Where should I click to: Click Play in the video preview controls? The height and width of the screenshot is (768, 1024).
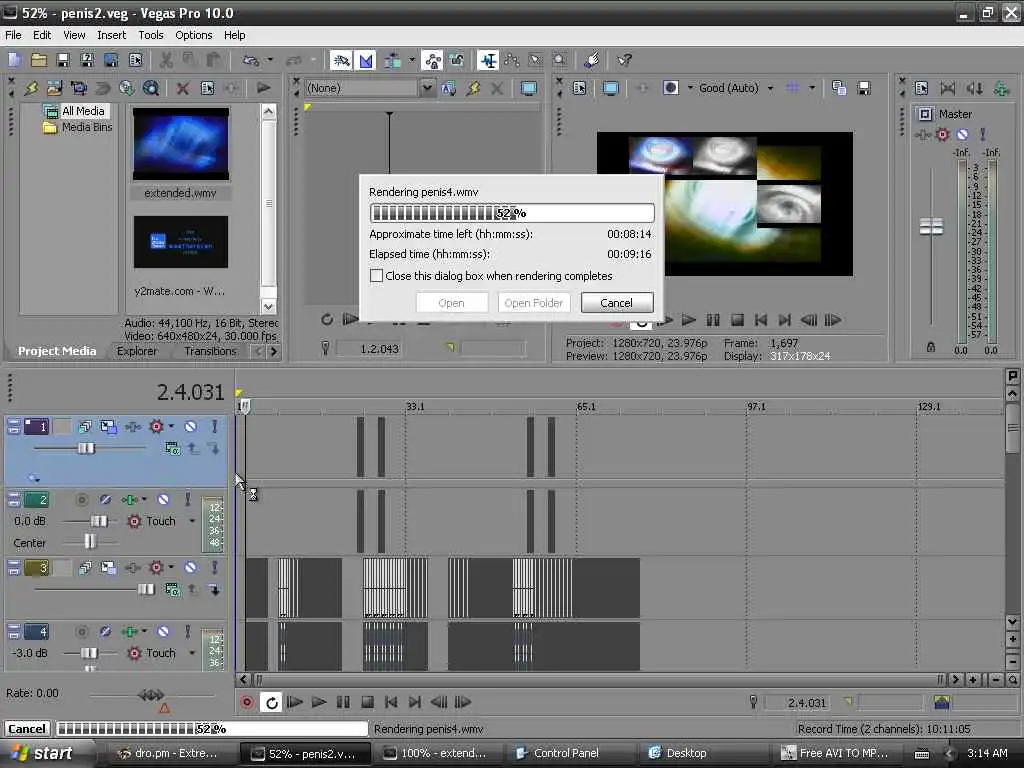click(688, 320)
